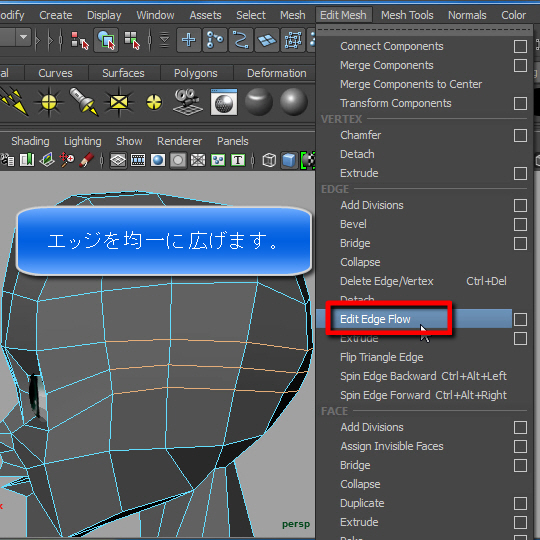
Task: Open option box for Edit Edge Flow
Action: click(520, 319)
